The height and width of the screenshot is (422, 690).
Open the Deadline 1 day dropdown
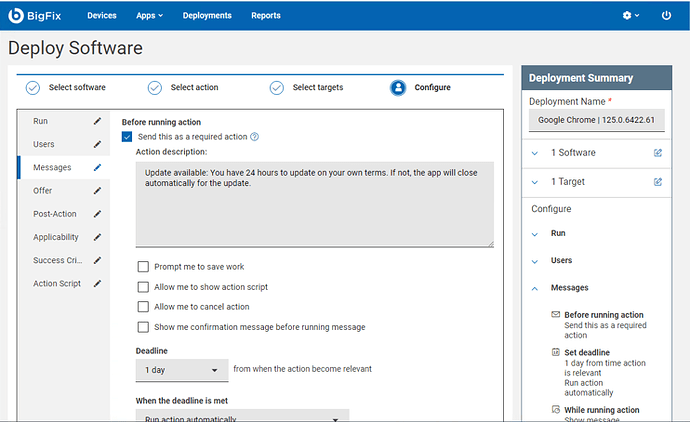[182, 370]
